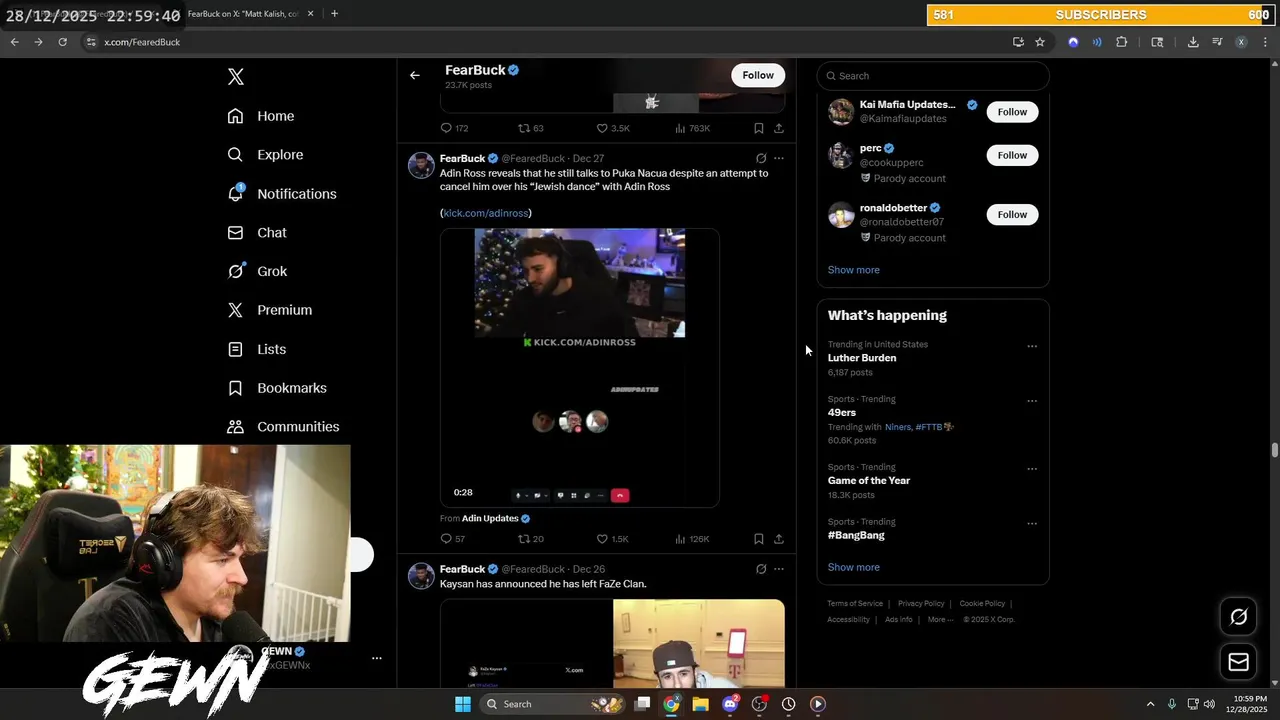Screen dimensions: 1280x720
Task: Play the Adin Ross video clip
Action: [x=580, y=368]
